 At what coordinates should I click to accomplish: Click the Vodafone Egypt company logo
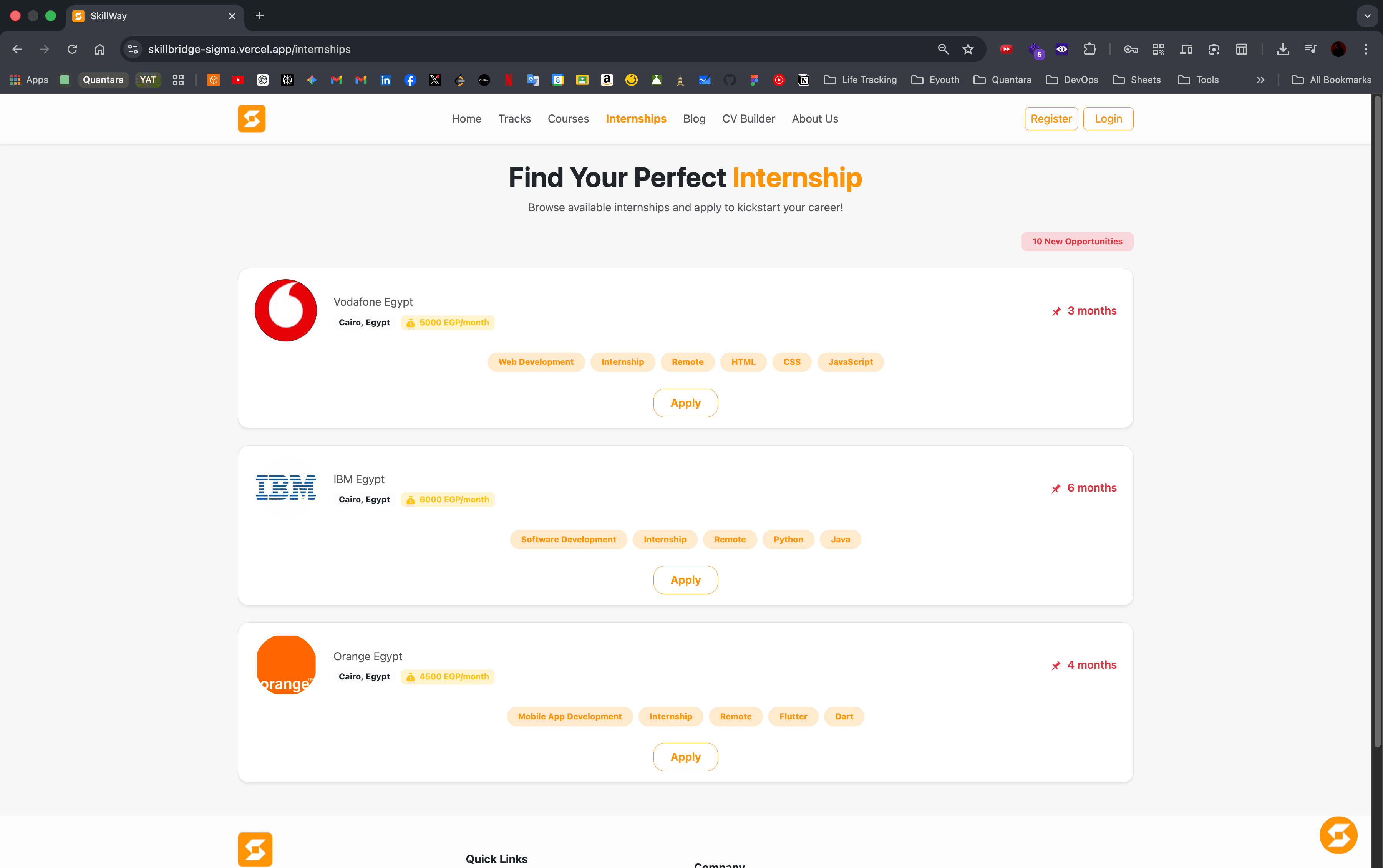click(285, 310)
